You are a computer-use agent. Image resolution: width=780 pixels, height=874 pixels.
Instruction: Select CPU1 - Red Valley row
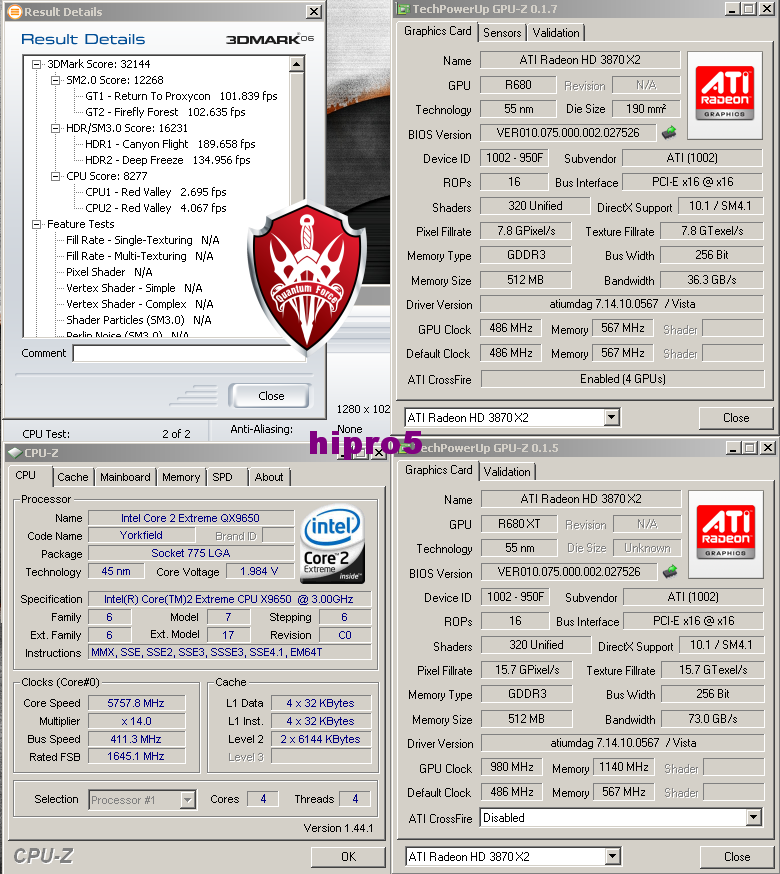(x=156, y=192)
